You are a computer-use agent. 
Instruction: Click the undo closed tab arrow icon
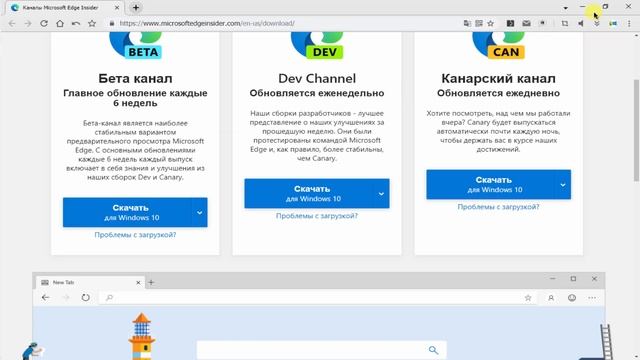[76, 24]
